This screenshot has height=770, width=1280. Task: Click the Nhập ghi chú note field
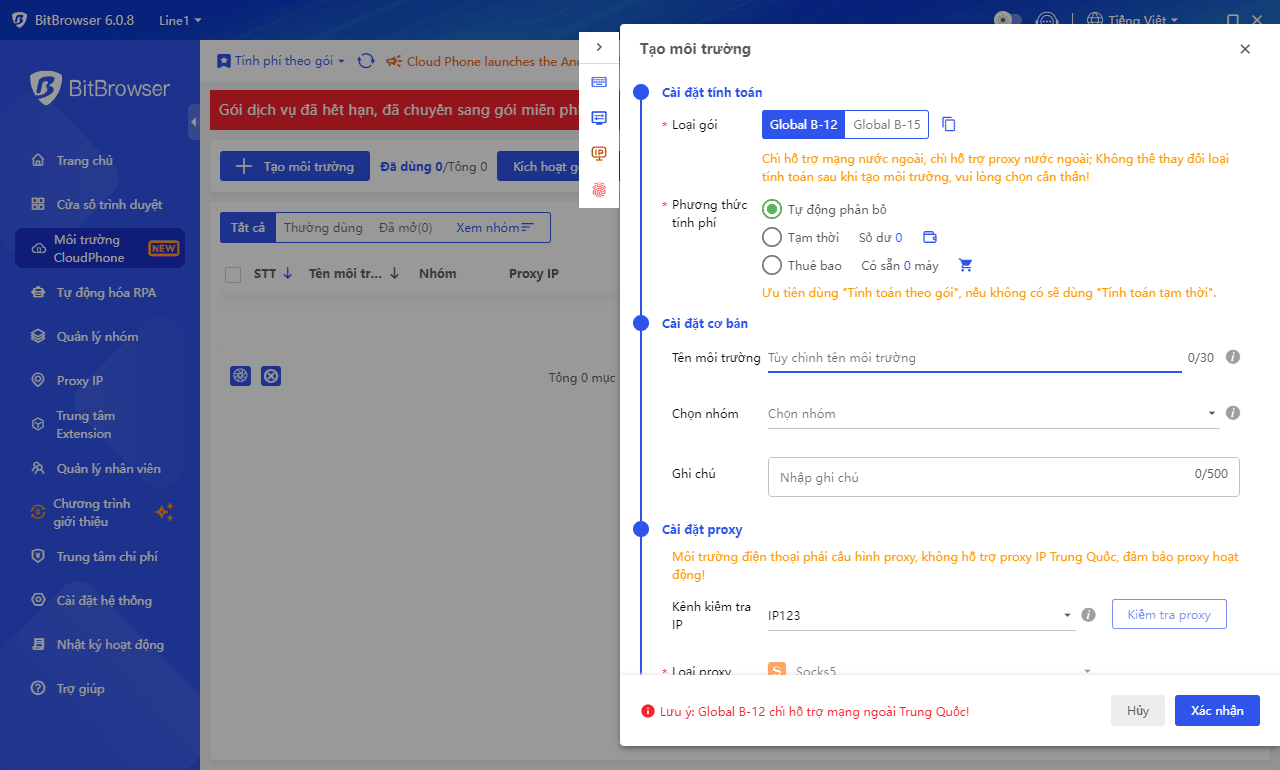pyautogui.click(x=1004, y=477)
